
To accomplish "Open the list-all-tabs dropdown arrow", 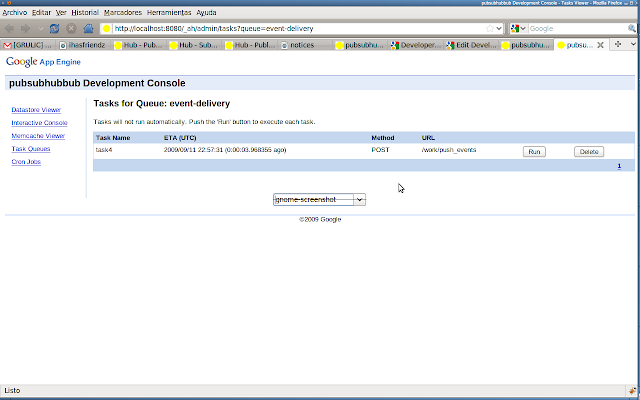I will [x=633, y=44].
